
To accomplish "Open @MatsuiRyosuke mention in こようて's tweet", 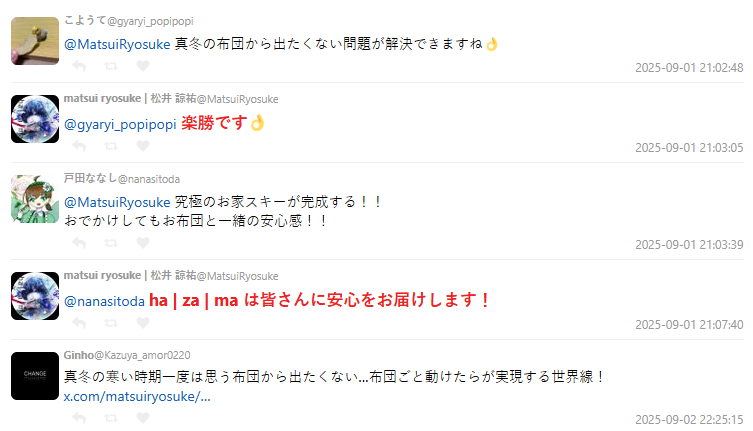I will click(x=117, y=44).
